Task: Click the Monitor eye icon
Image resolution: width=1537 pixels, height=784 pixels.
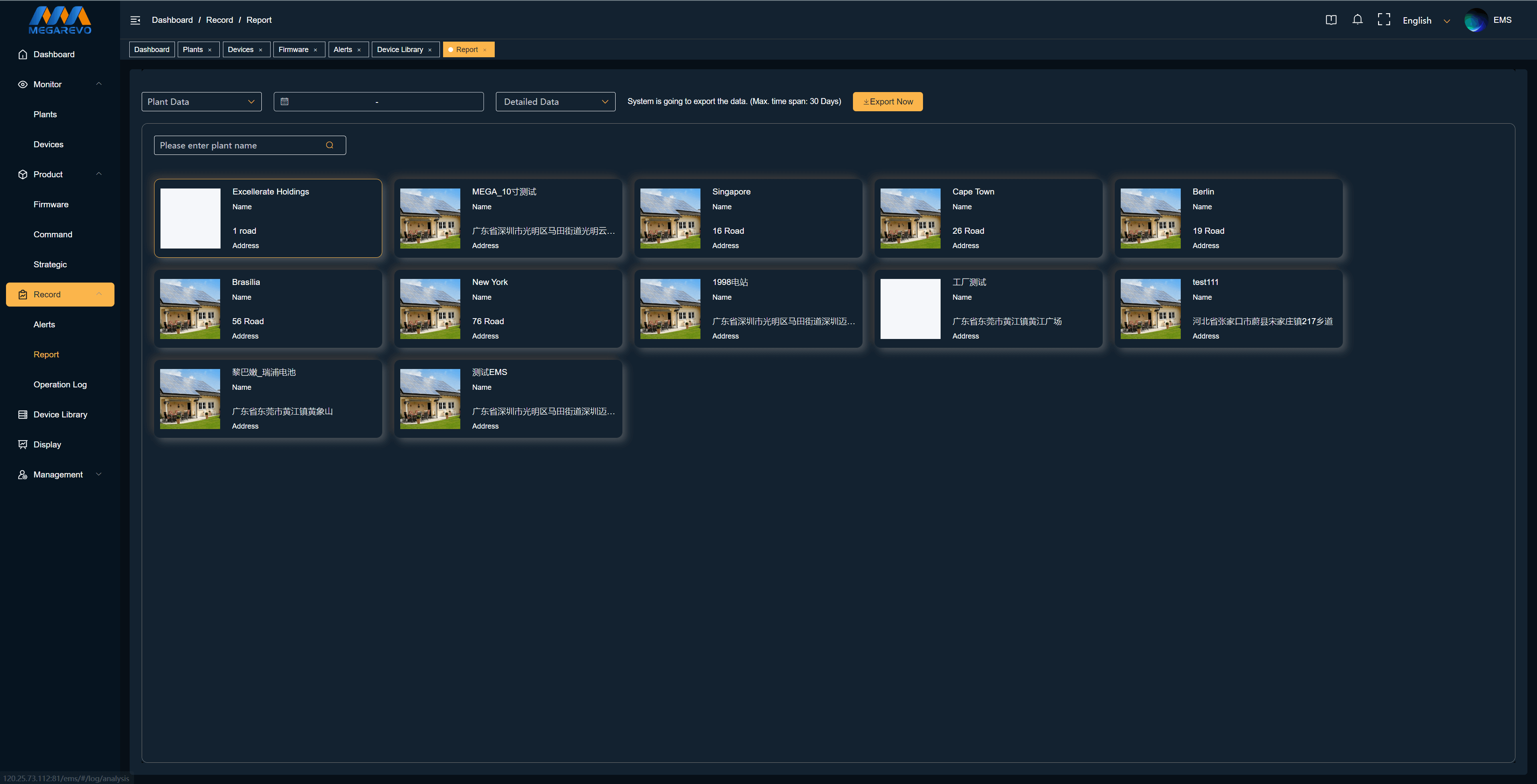Action: pyautogui.click(x=23, y=84)
